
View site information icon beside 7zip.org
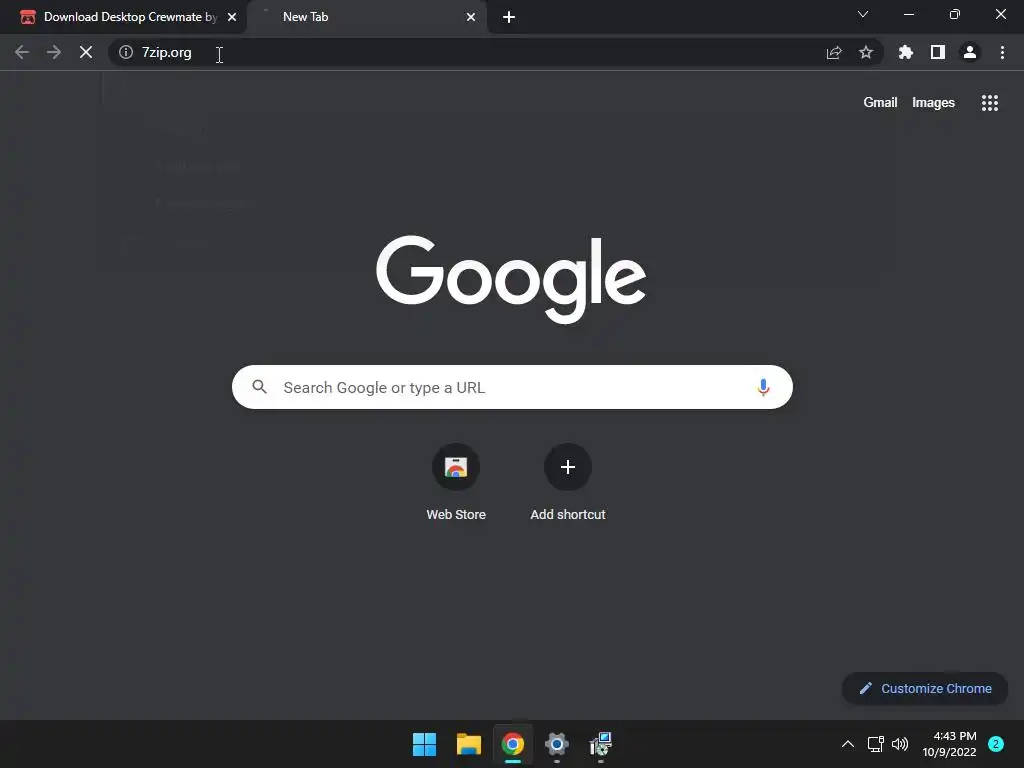(126, 52)
